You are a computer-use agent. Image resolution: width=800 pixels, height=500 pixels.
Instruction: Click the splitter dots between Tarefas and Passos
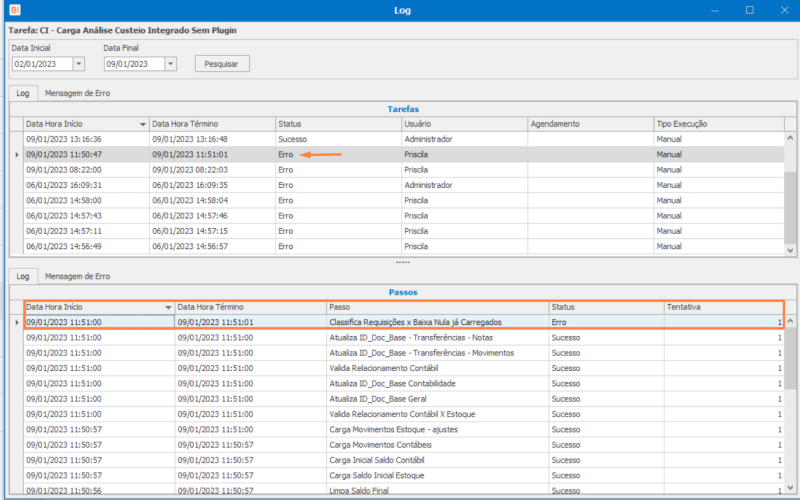[401, 262]
